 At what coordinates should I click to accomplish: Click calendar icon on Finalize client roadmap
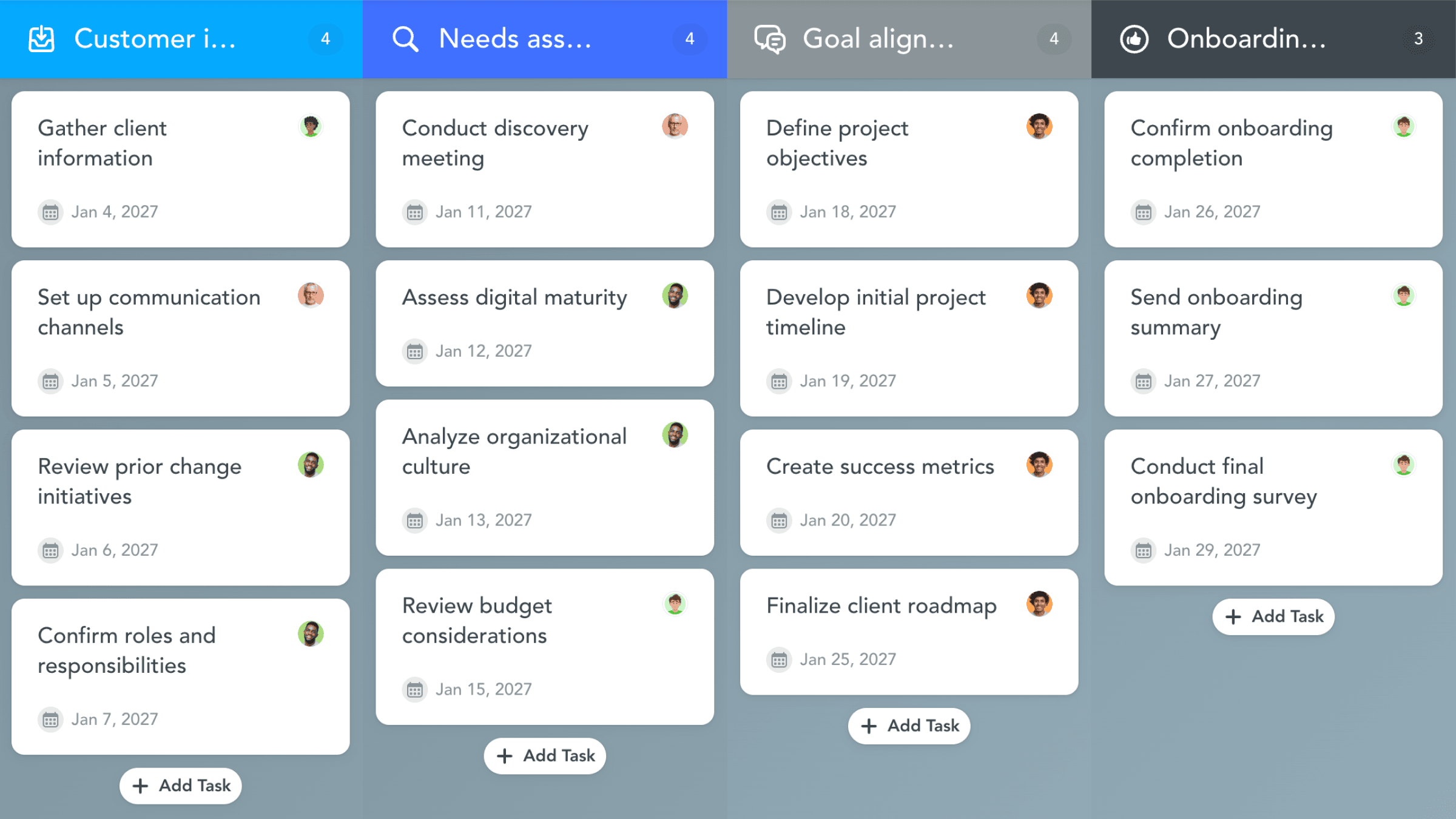779,659
